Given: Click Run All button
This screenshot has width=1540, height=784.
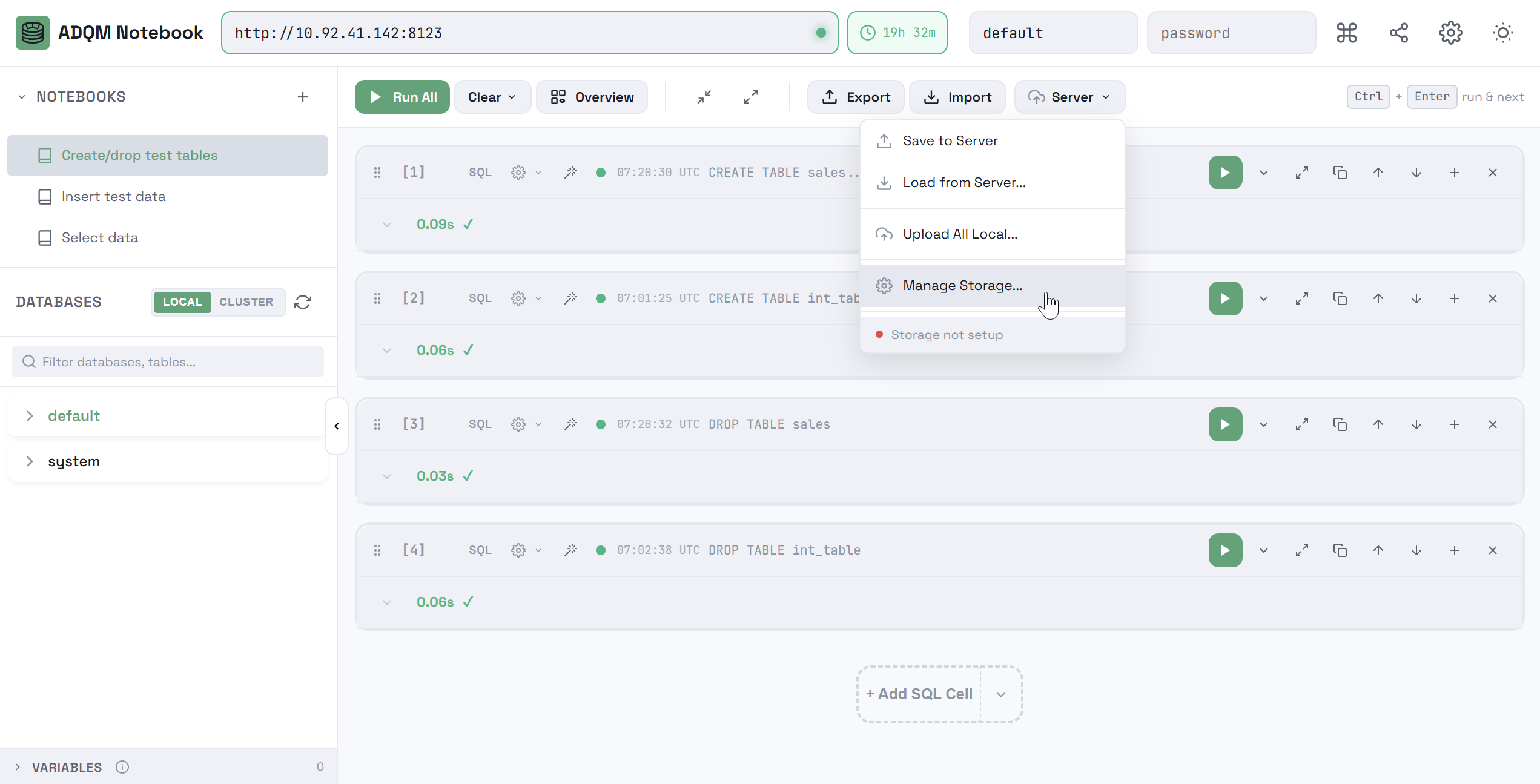Looking at the screenshot, I should [x=402, y=97].
